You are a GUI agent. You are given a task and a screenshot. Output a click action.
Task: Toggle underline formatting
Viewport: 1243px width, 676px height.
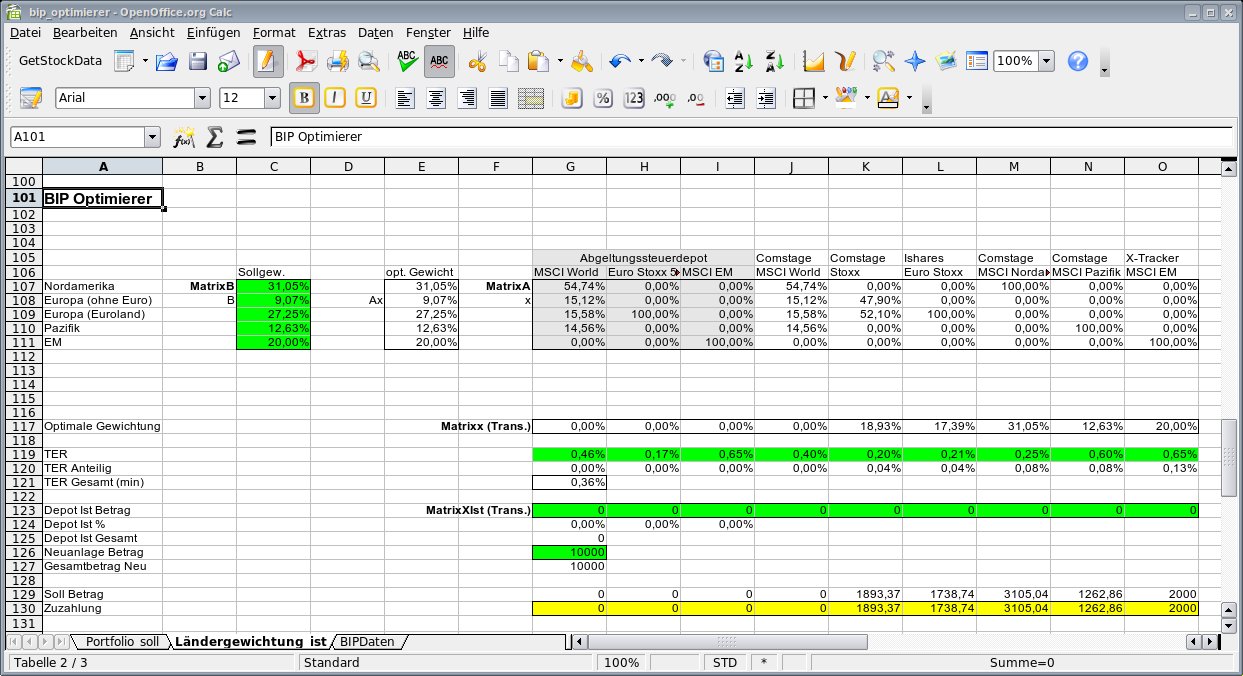click(x=366, y=98)
